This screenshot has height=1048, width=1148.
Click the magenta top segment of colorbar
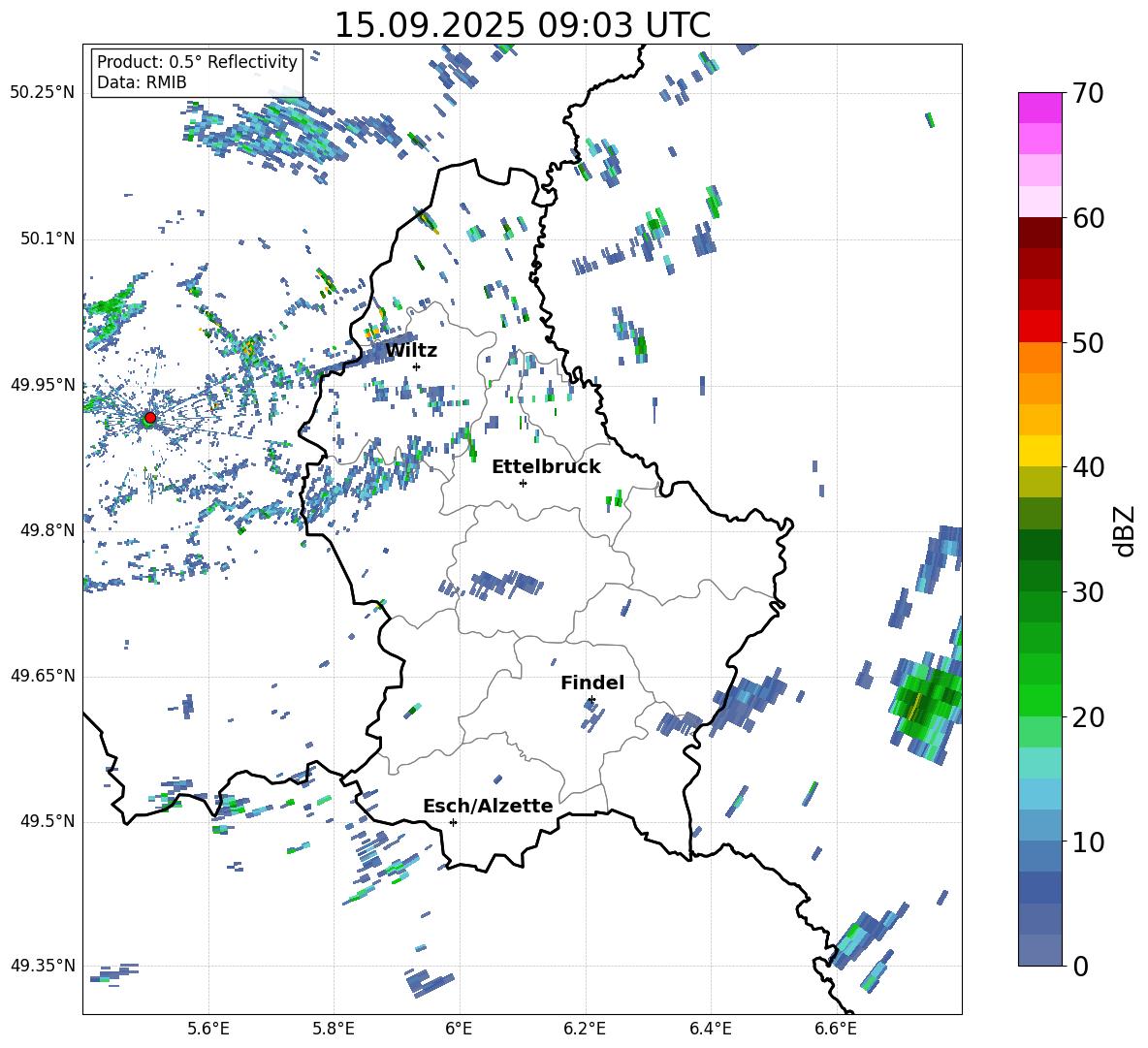[1039, 108]
